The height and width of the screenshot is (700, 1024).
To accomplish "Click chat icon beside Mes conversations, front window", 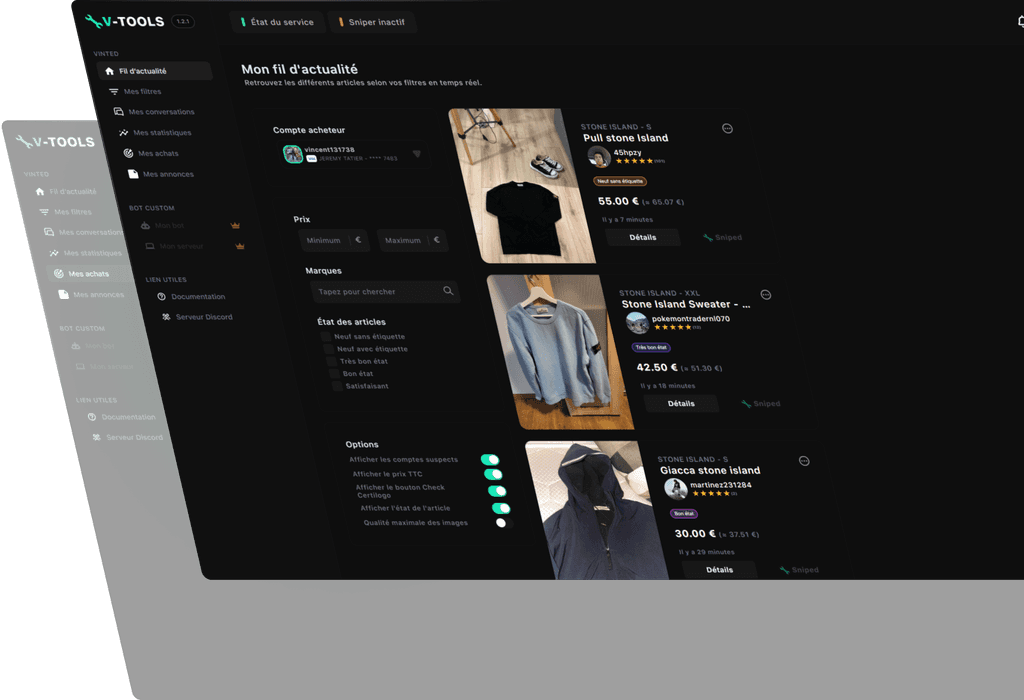I will [x=119, y=112].
